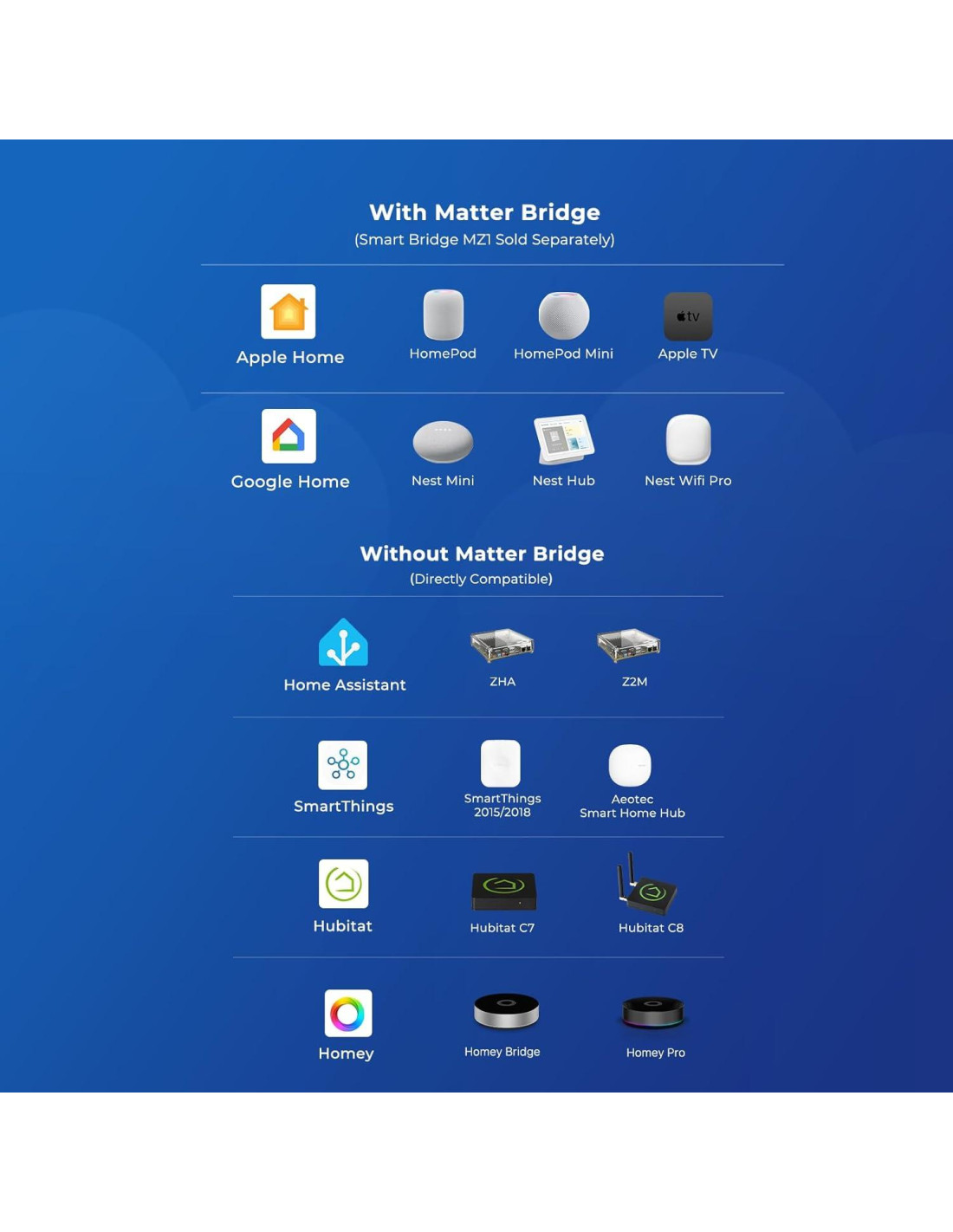
Task: Click the ZHA board image
Action: (502, 645)
